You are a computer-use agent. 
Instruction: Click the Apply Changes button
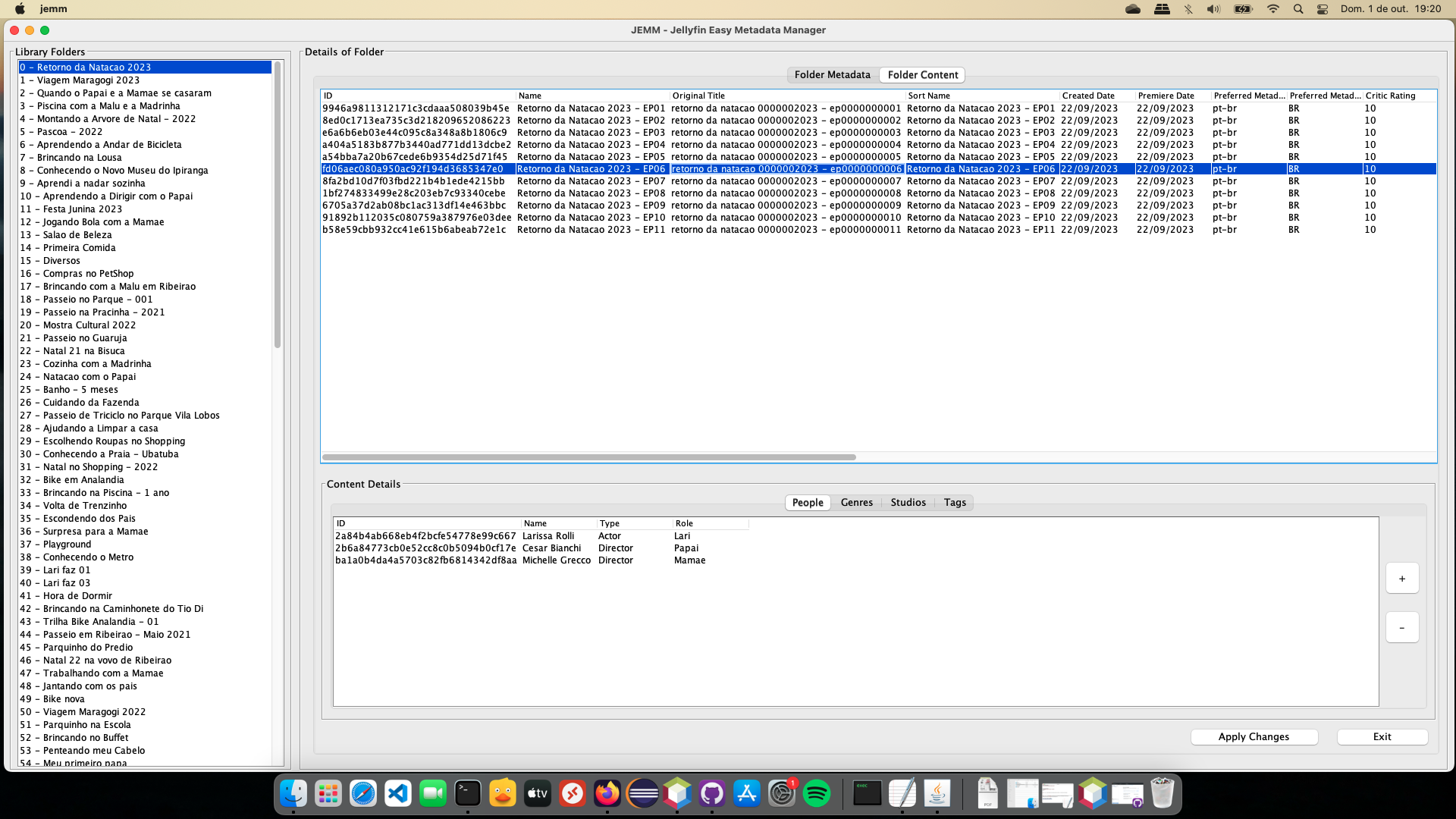coord(1254,737)
